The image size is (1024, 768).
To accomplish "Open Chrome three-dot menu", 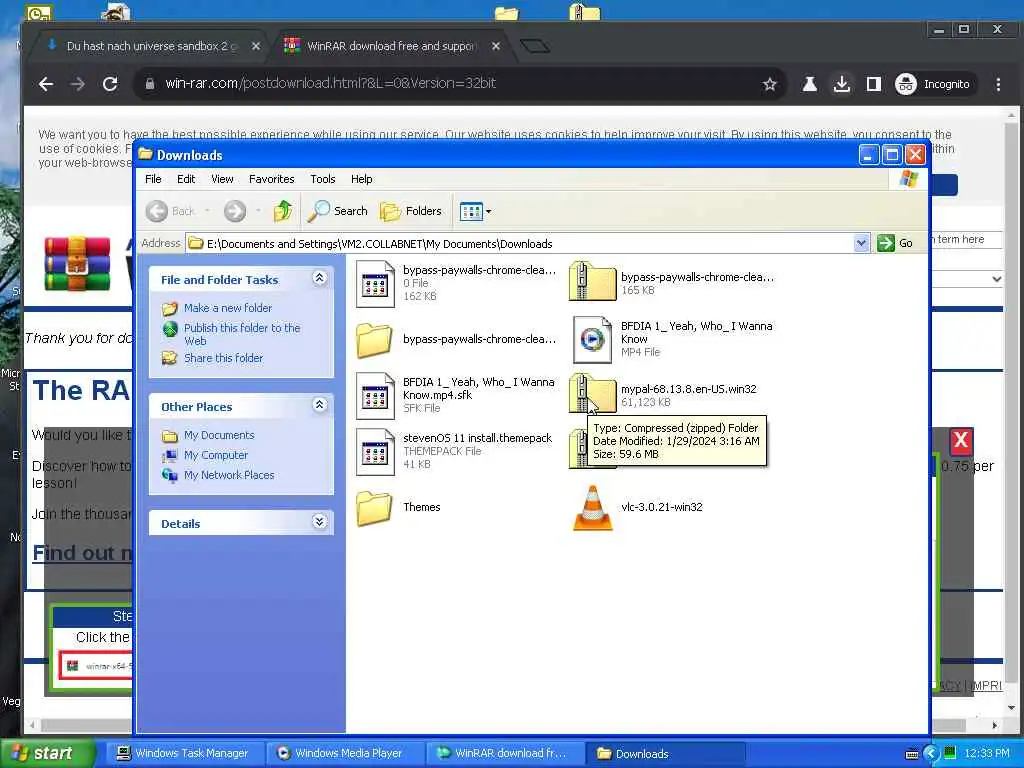I will click(x=998, y=84).
